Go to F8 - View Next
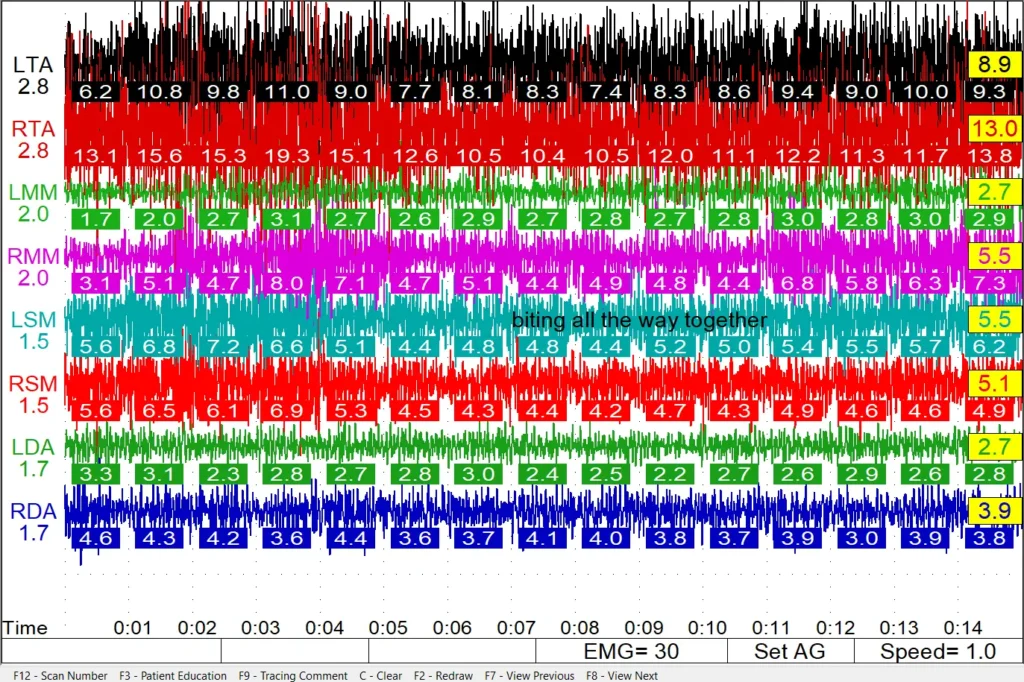This screenshot has width=1024, height=682. [x=622, y=675]
